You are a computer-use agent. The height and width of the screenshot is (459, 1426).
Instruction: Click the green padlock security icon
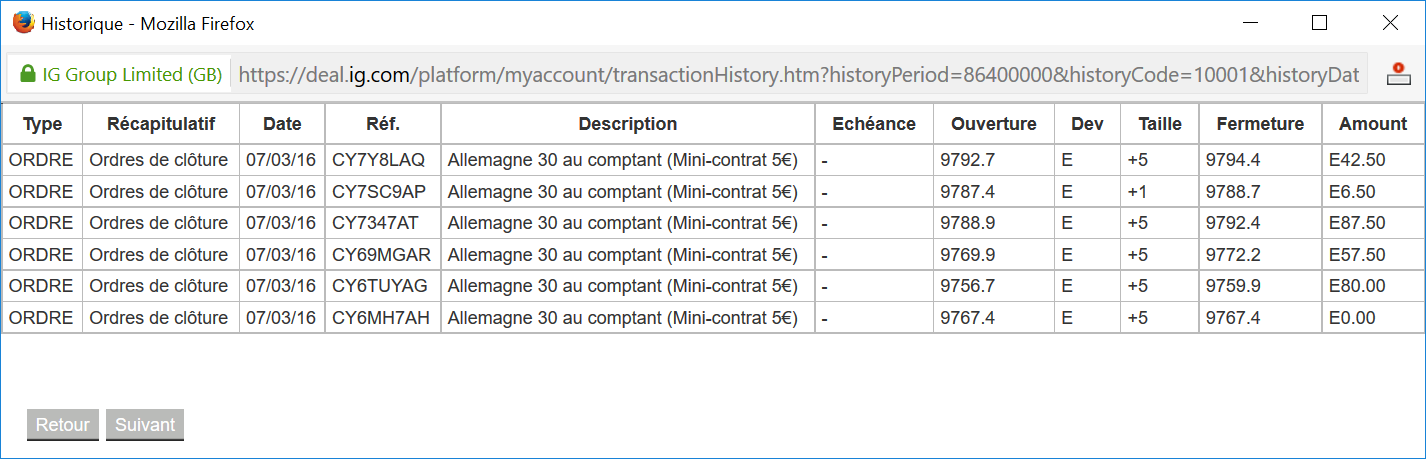tap(27, 74)
